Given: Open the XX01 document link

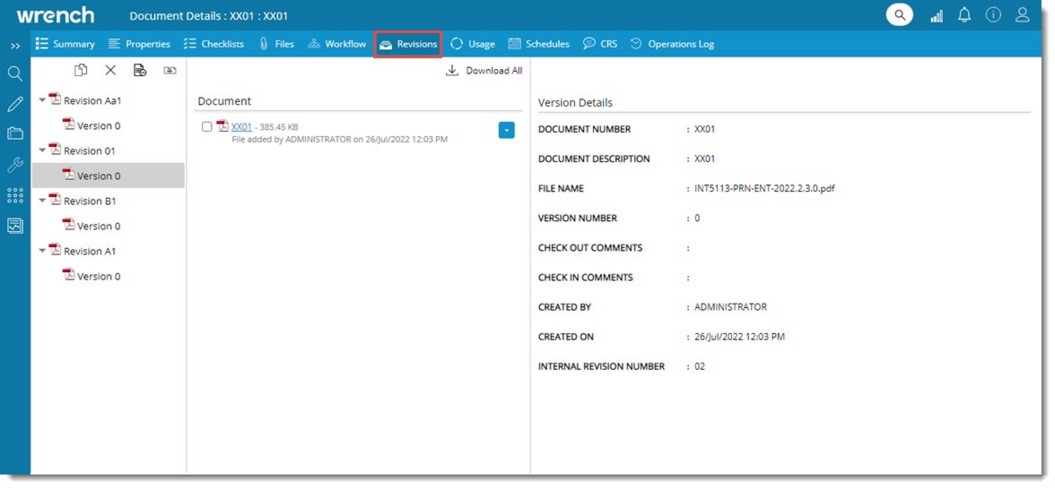Looking at the screenshot, I should [241, 127].
